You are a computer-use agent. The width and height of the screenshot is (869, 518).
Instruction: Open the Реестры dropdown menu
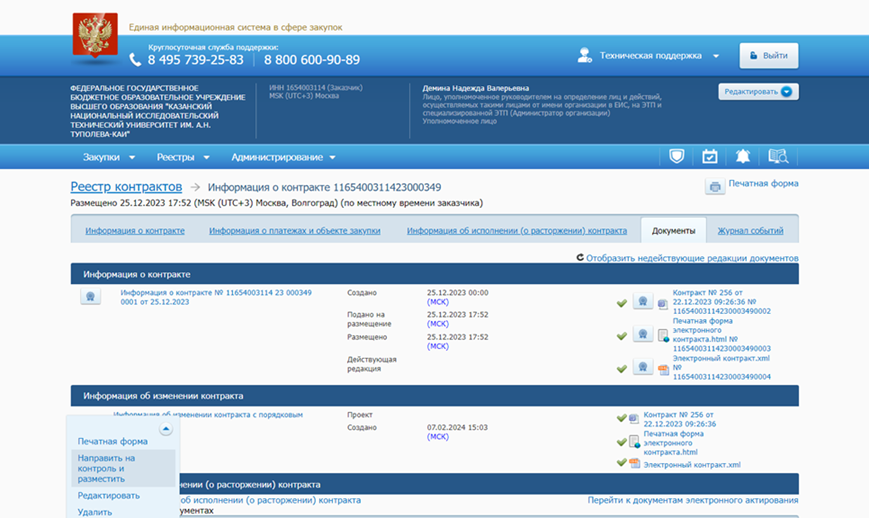183,157
